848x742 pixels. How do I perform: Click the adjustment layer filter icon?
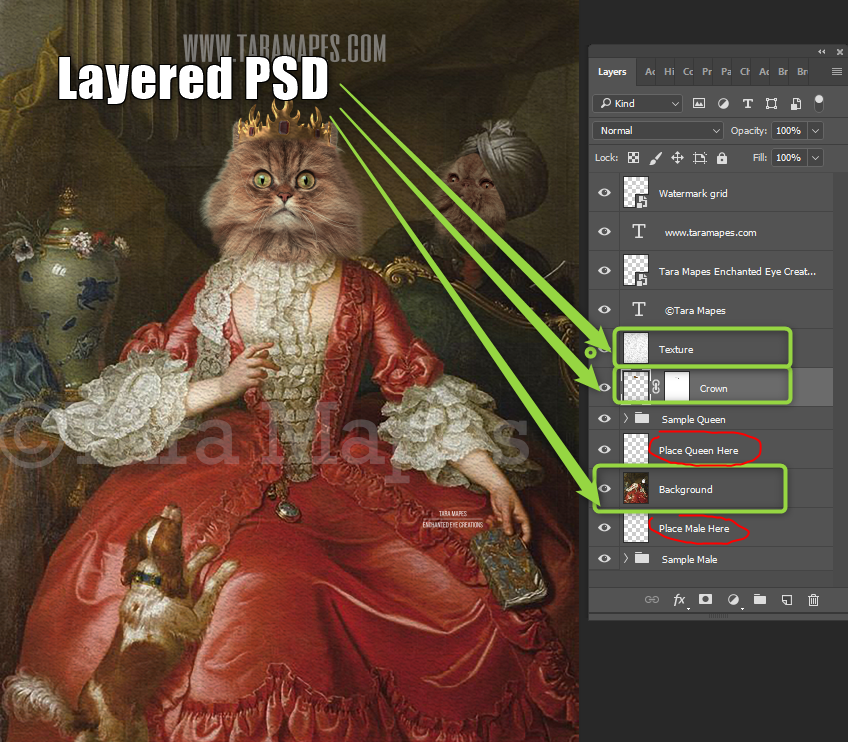(723, 103)
